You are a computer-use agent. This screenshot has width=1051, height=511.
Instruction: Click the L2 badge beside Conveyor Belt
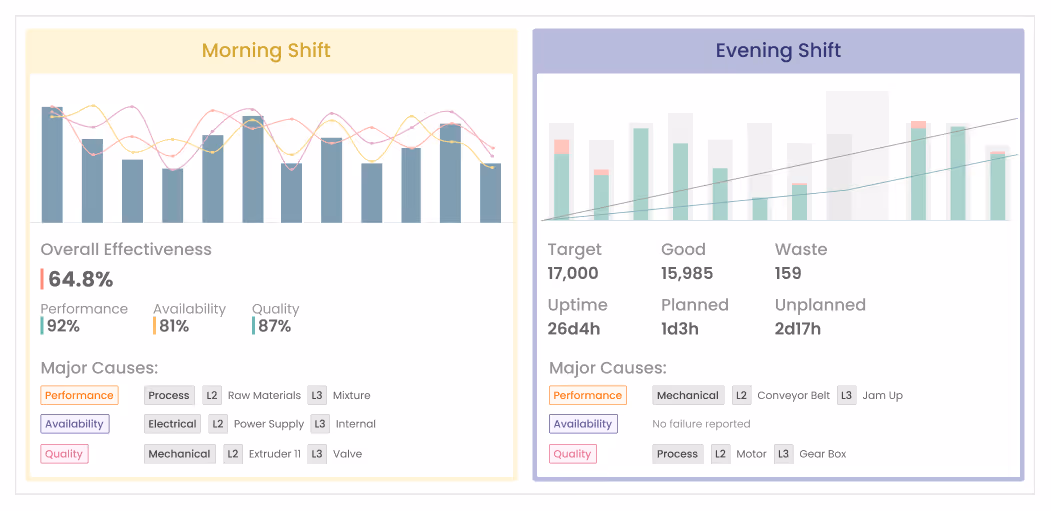(x=741, y=395)
